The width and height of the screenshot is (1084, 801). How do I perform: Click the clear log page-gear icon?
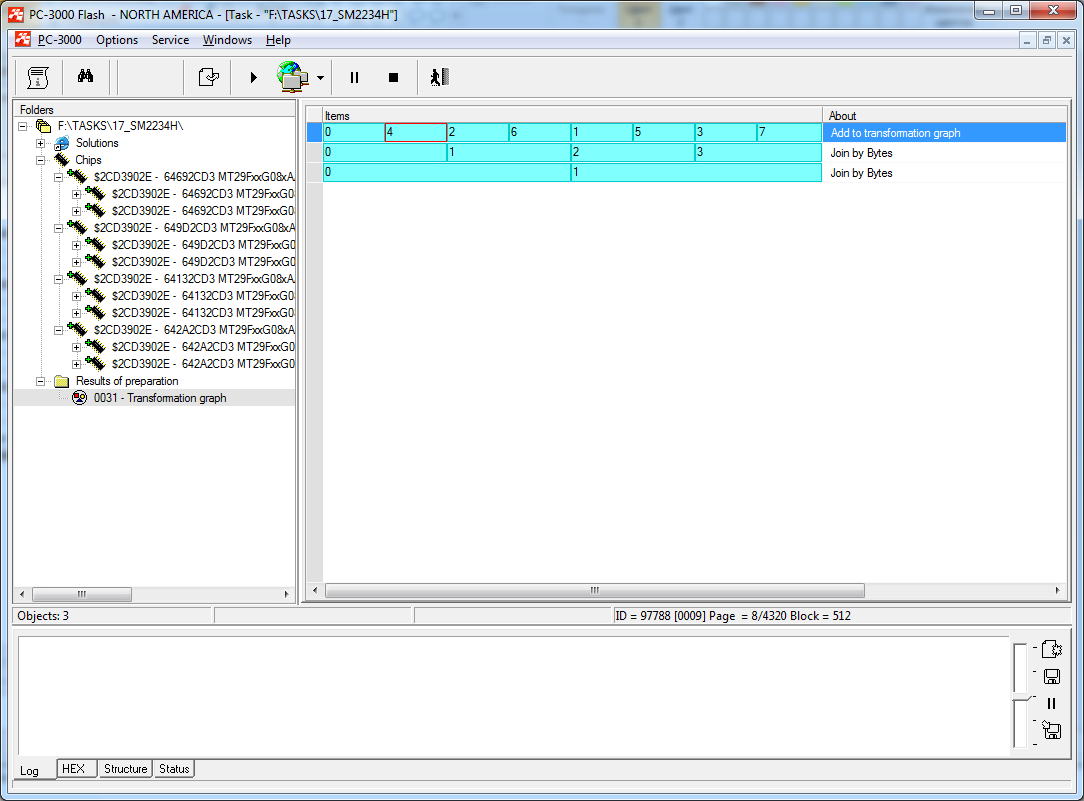coord(1051,649)
